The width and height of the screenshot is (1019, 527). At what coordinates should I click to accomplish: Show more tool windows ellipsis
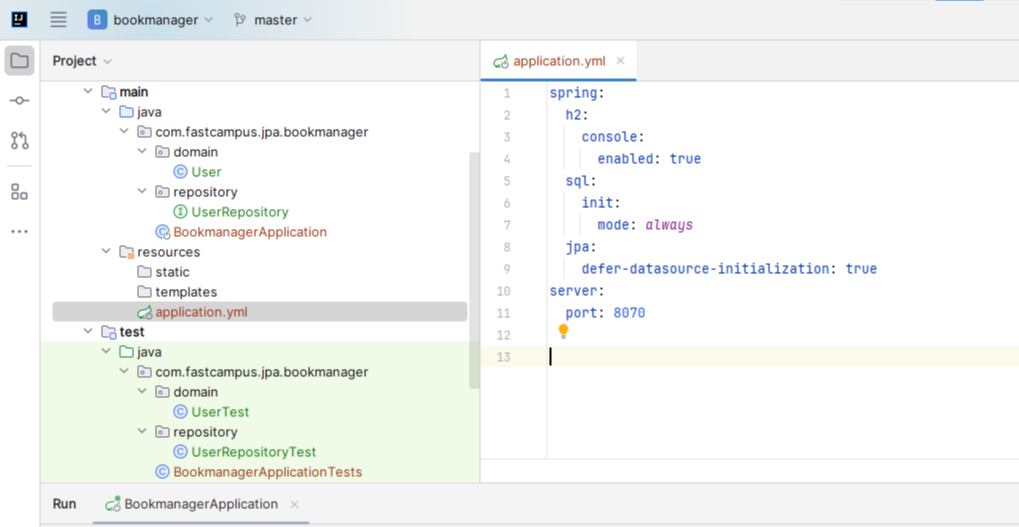[19, 231]
